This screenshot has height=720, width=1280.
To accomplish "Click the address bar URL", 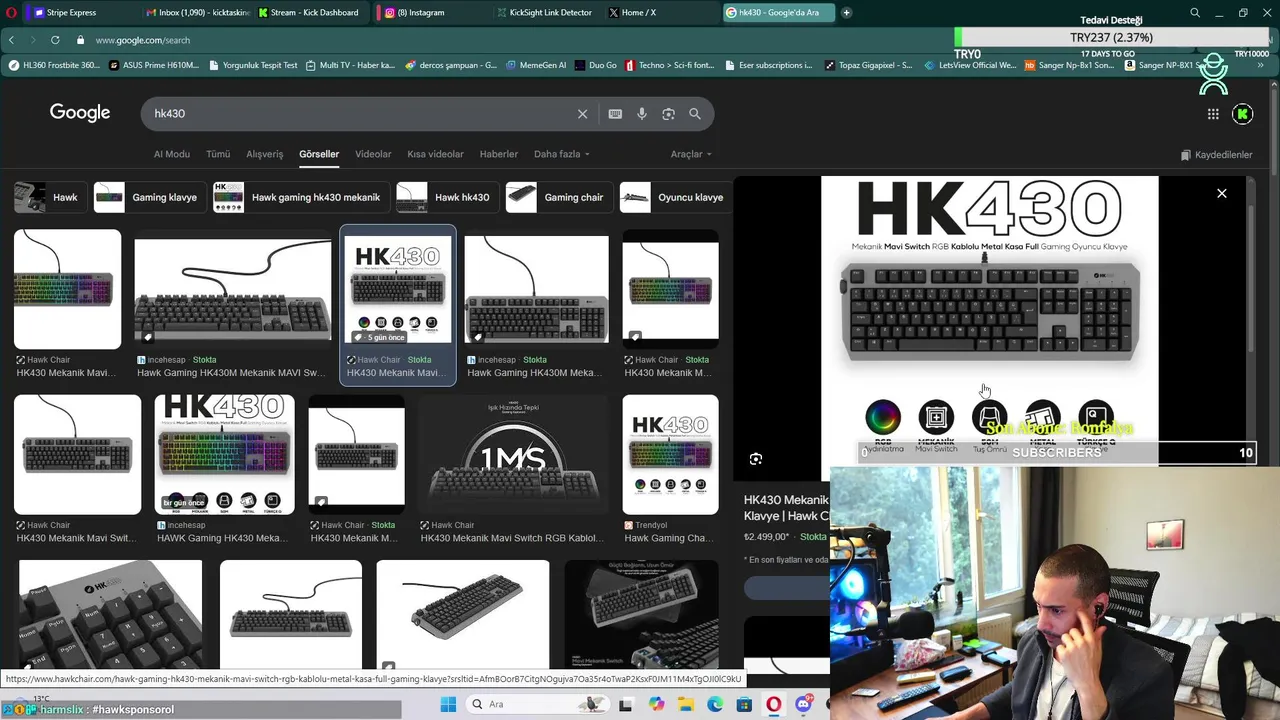I will [143, 40].
